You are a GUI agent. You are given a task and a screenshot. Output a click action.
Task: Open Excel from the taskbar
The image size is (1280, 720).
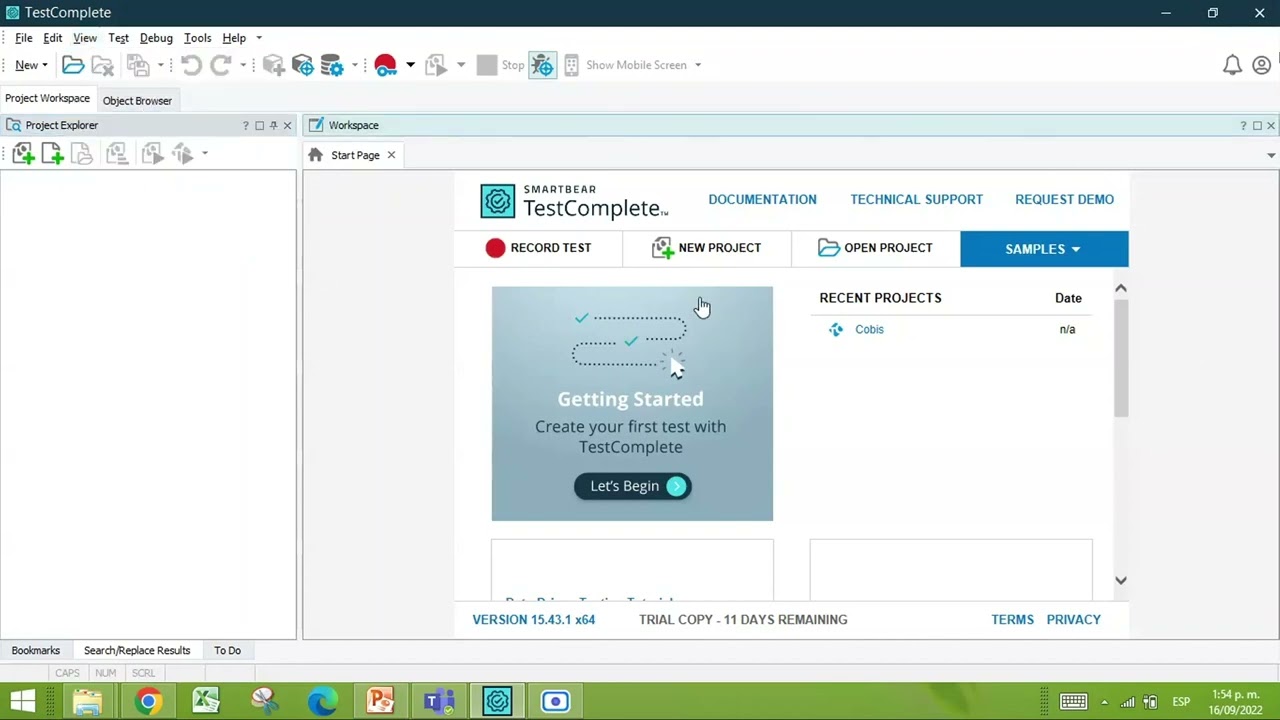206,701
